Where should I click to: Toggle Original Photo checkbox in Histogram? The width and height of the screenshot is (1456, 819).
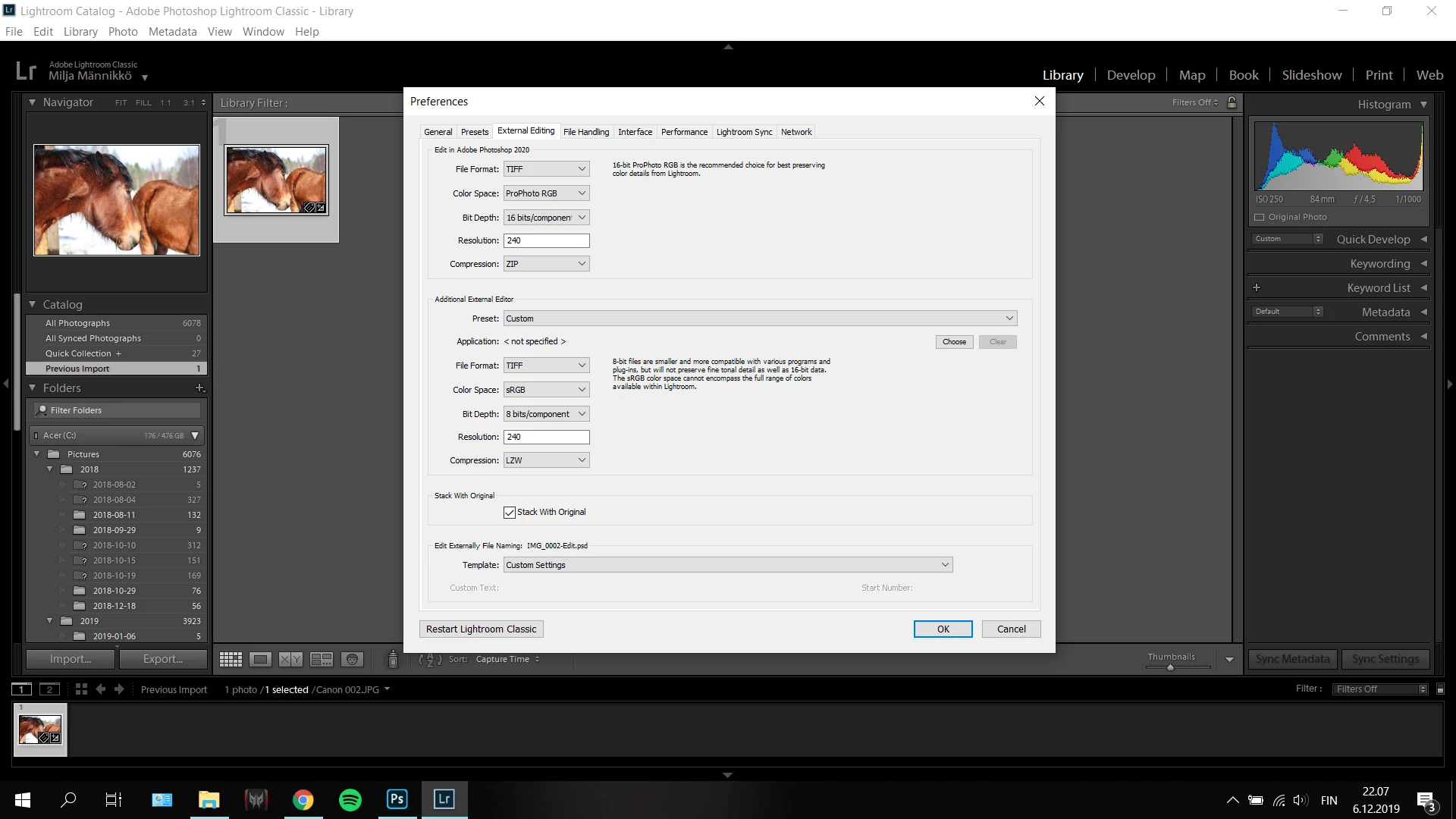[x=1260, y=217]
